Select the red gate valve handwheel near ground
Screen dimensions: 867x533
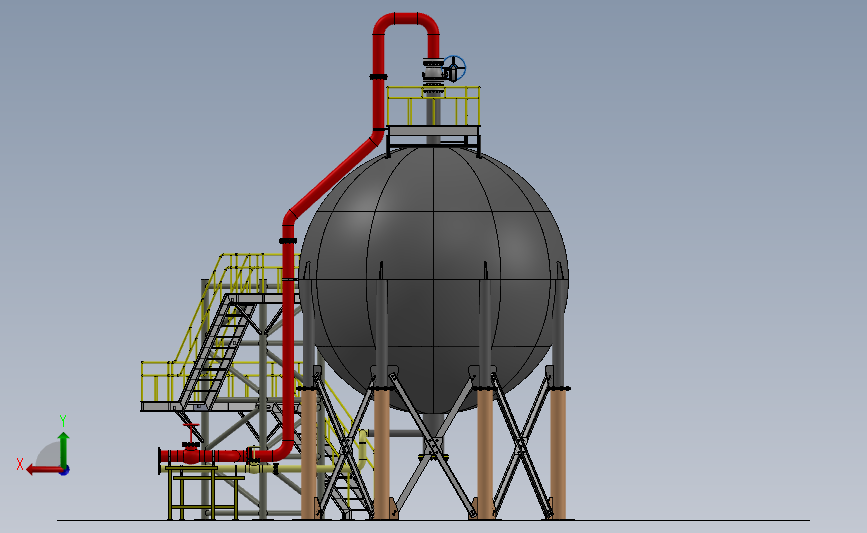click(x=191, y=432)
